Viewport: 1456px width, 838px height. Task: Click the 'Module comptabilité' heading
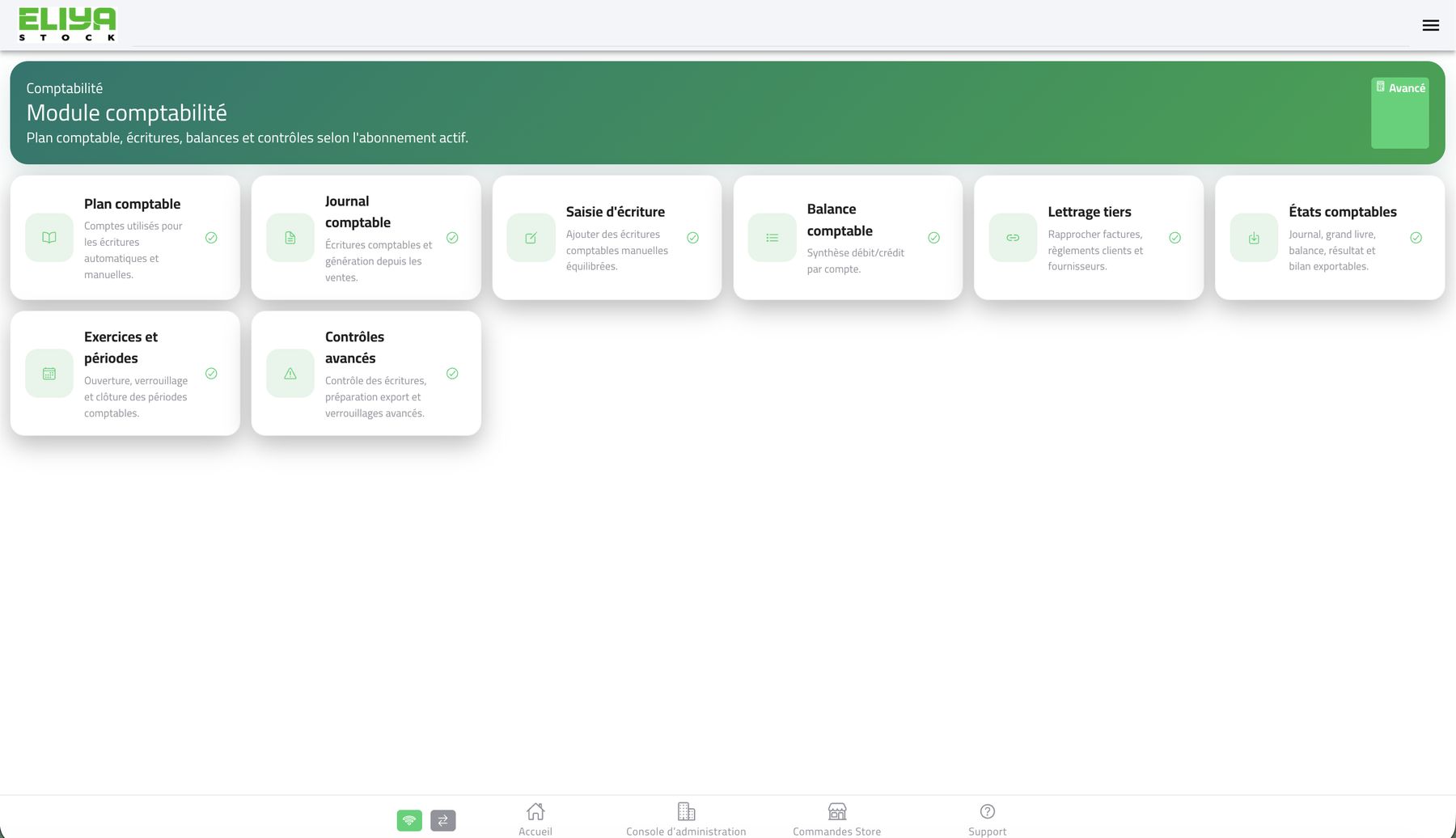pyautogui.click(x=126, y=112)
